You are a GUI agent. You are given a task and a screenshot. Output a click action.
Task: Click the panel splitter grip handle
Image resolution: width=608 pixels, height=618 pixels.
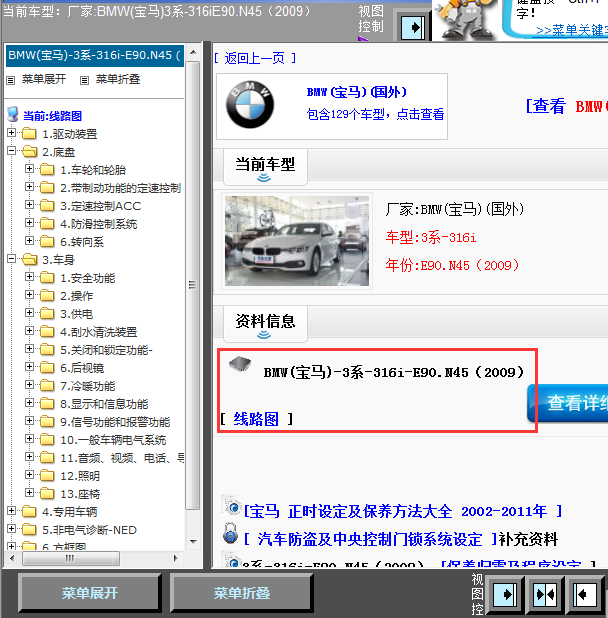pos(192,285)
